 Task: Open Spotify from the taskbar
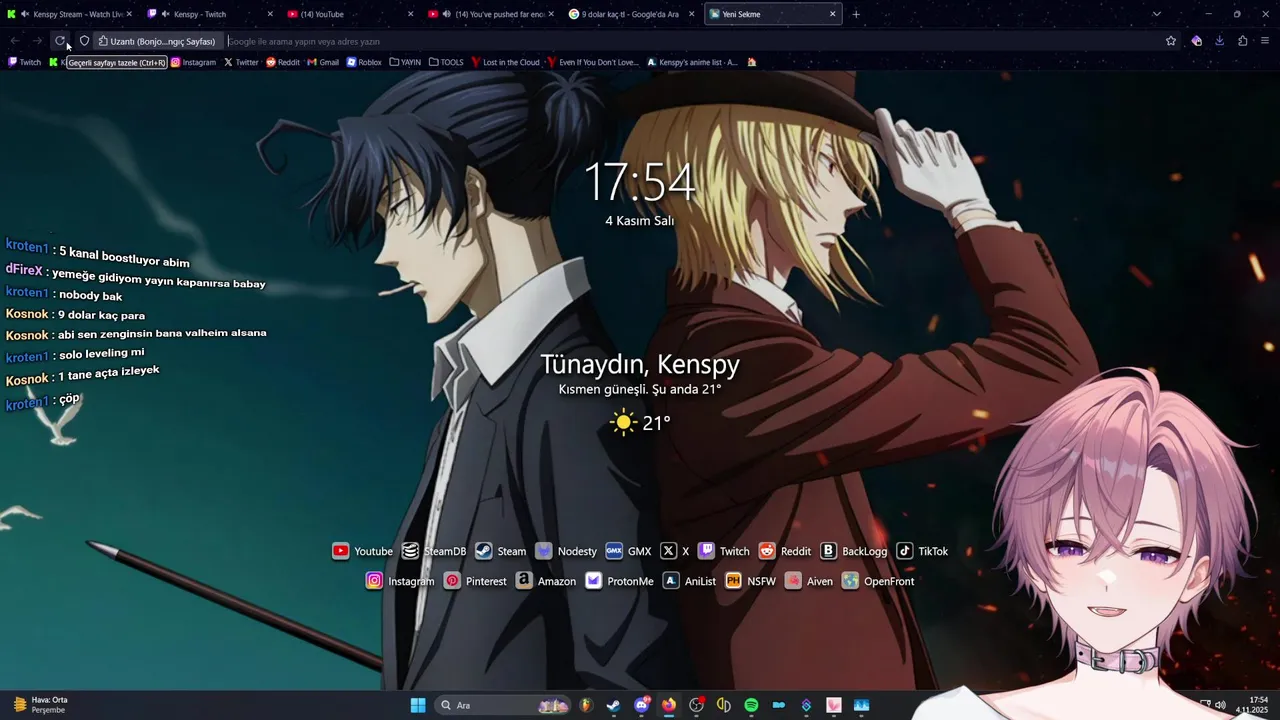(x=751, y=705)
